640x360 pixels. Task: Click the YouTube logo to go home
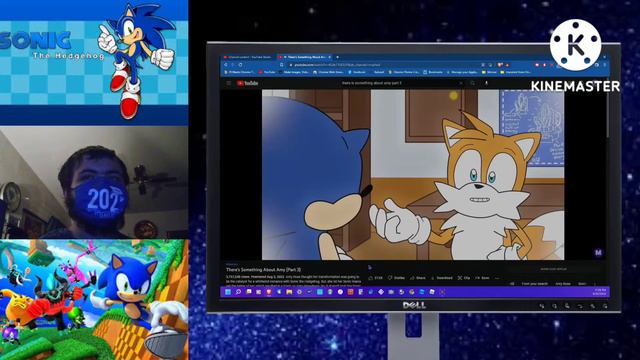point(247,83)
